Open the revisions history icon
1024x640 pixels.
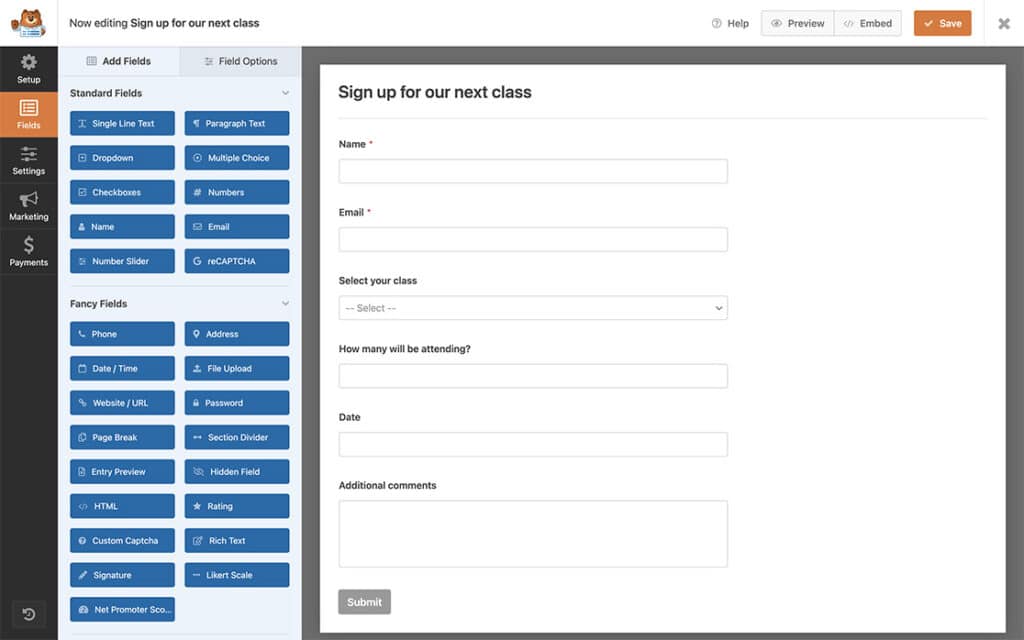coord(29,614)
